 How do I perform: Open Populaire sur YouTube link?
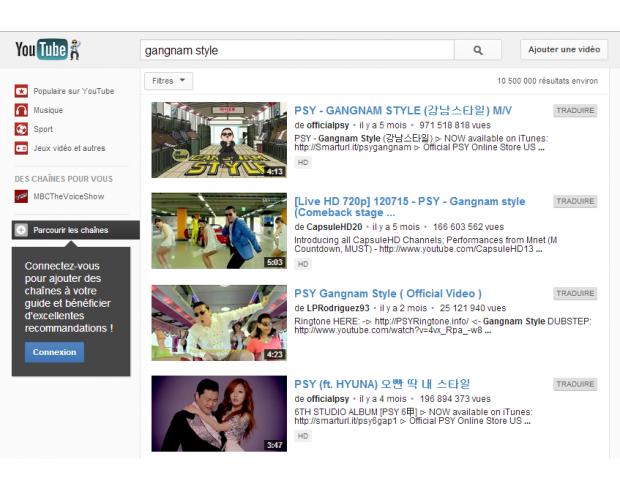(x=74, y=91)
